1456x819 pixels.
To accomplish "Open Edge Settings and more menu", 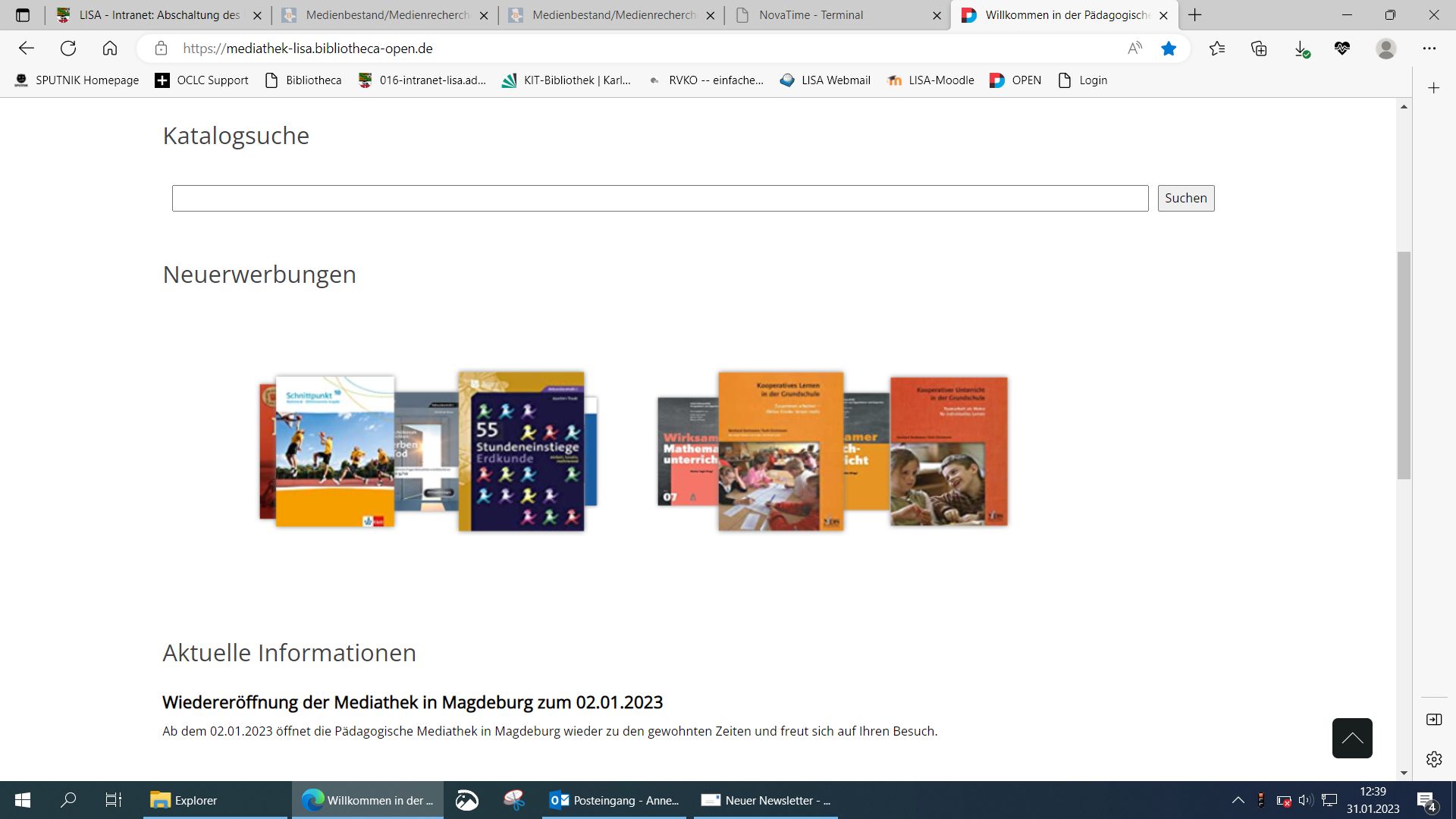I will (x=1429, y=49).
